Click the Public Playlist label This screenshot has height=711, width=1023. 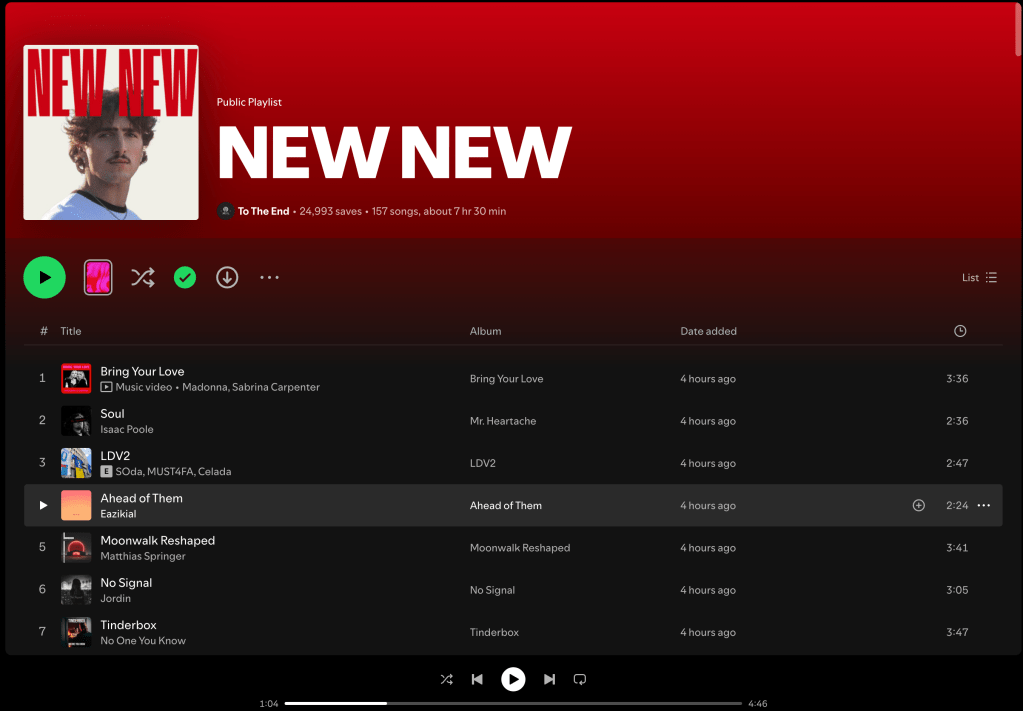(x=249, y=102)
